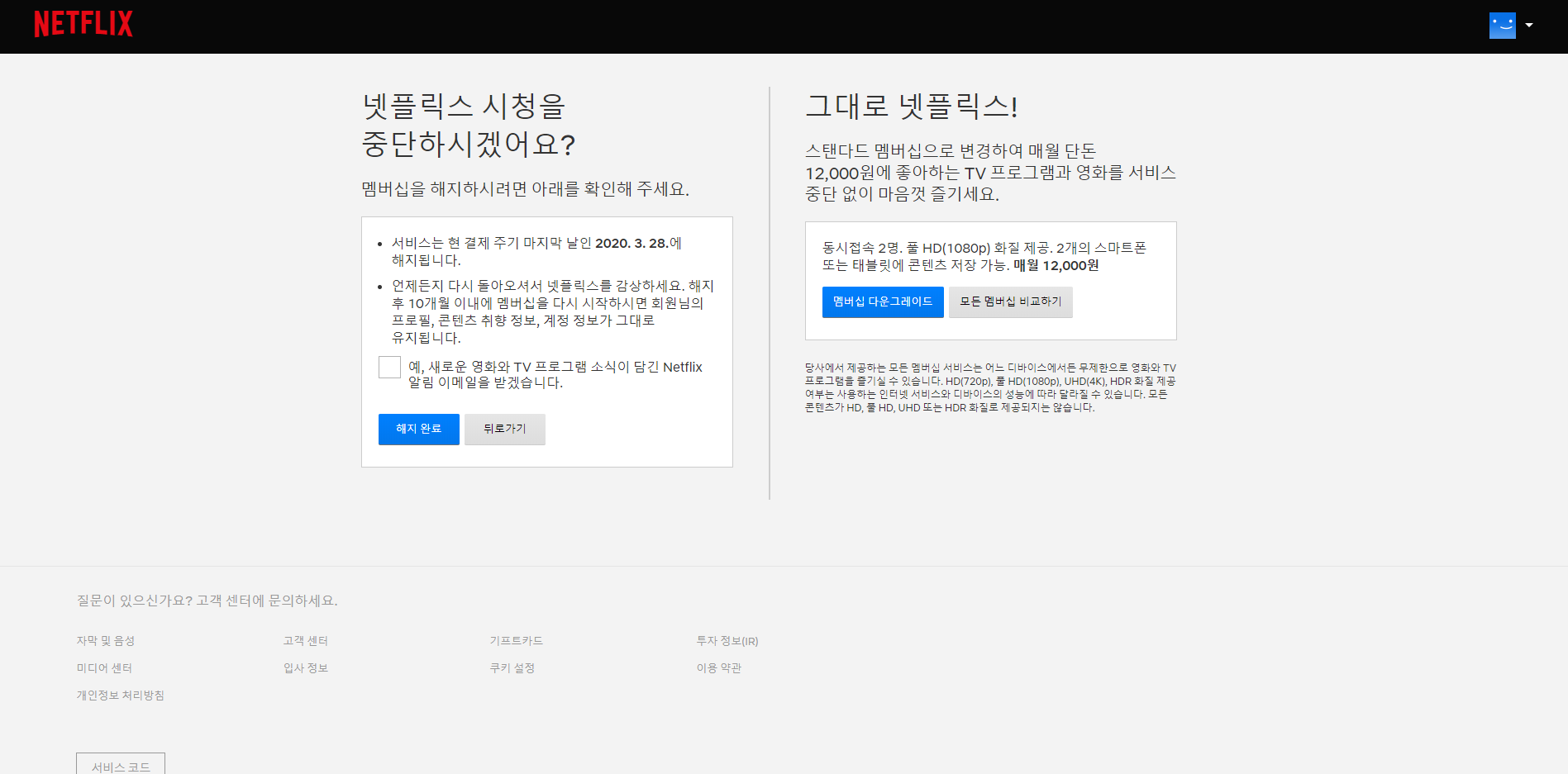Screen dimensions: 1568x774
Task: Open the 쿠키 설정 link
Action: [512, 668]
